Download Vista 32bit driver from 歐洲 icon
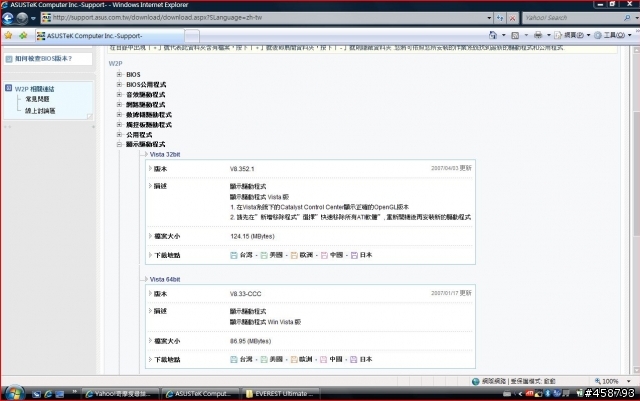Screen dimensions: 640x401 point(294,255)
